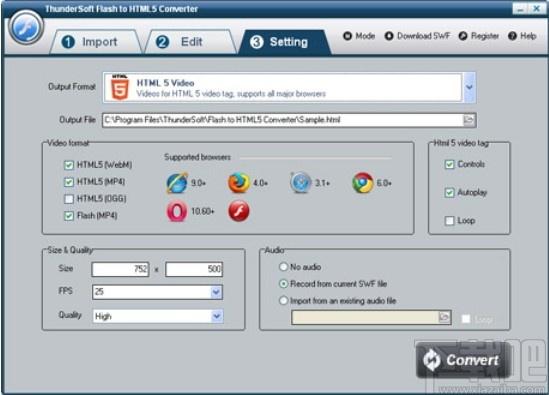
Task: Click the Opera 10.60+ browser icon
Action: [177, 211]
